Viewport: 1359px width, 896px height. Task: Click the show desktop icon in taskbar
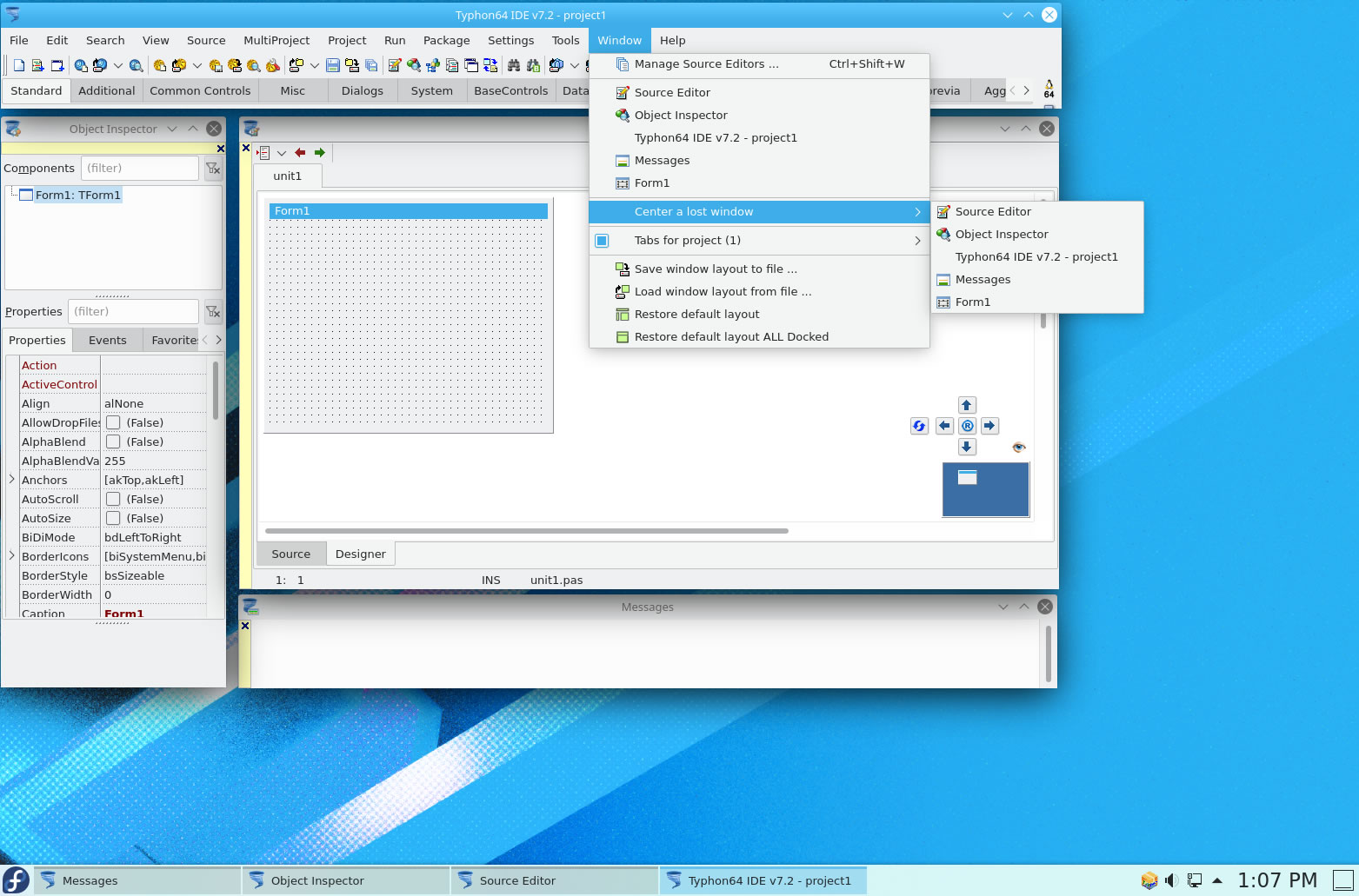coord(1343,880)
